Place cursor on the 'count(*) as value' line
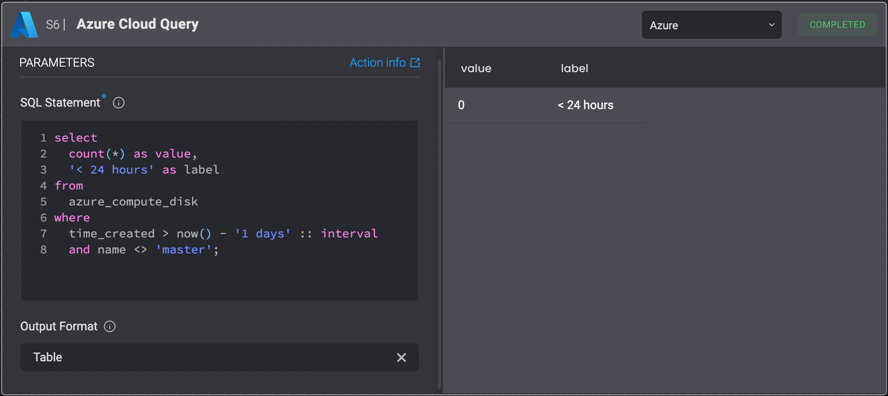The width and height of the screenshot is (888, 396). (133, 154)
